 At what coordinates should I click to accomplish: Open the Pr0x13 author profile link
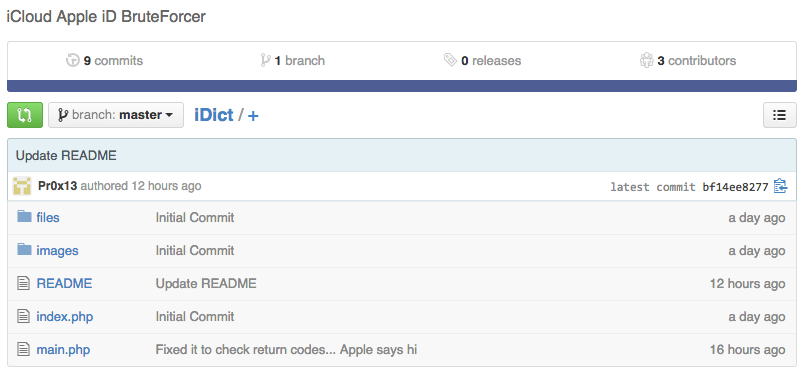[x=57, y=186]
